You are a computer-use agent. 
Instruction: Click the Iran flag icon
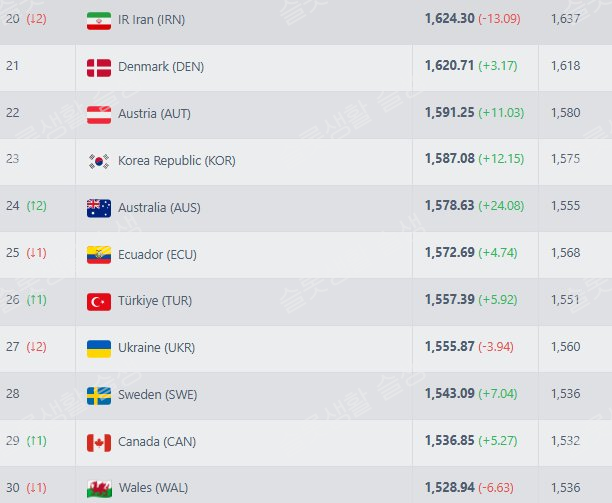pos(99,21)
